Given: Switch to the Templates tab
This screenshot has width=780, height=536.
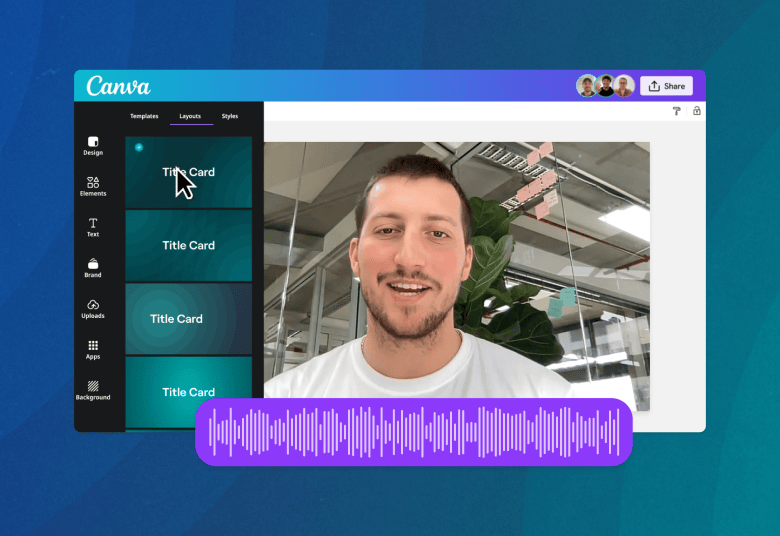Looking at the screenshot, I should tap(144, 116).
